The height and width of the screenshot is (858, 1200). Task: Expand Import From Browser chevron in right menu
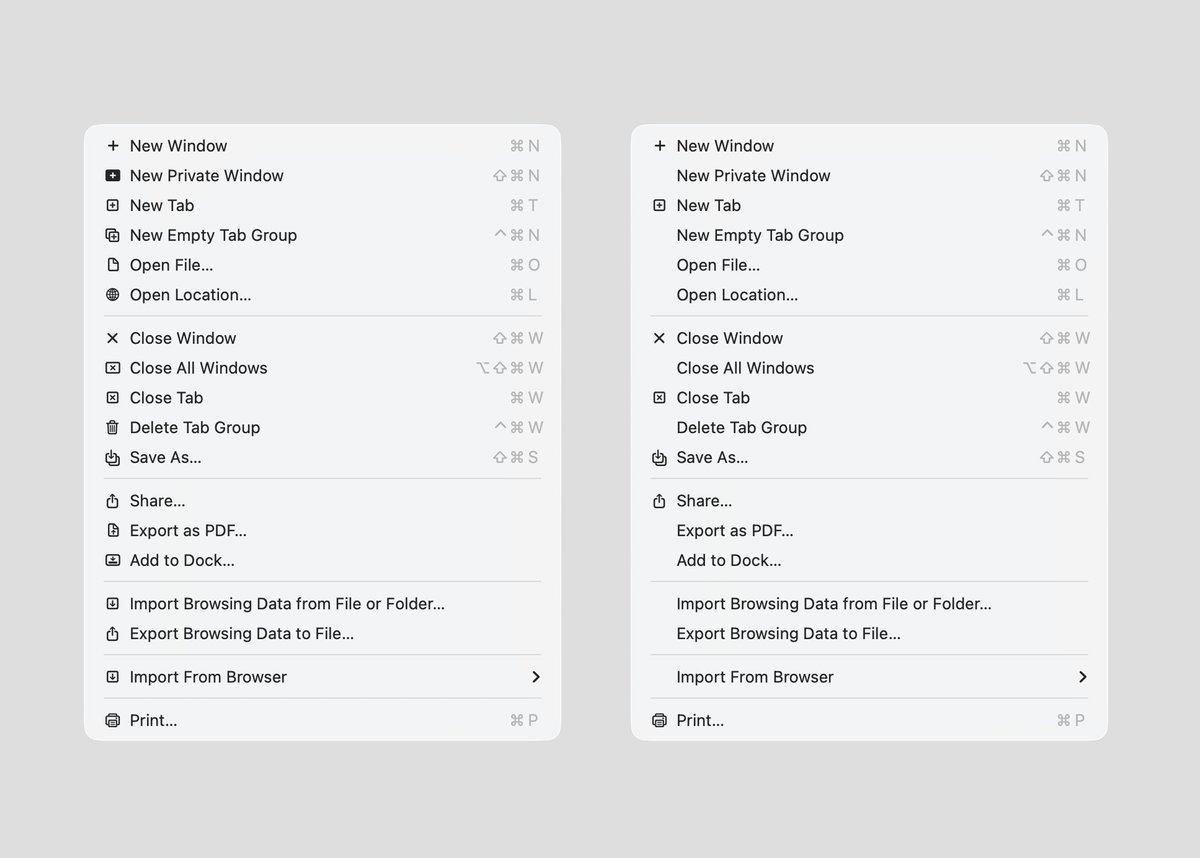point(1083,677)
